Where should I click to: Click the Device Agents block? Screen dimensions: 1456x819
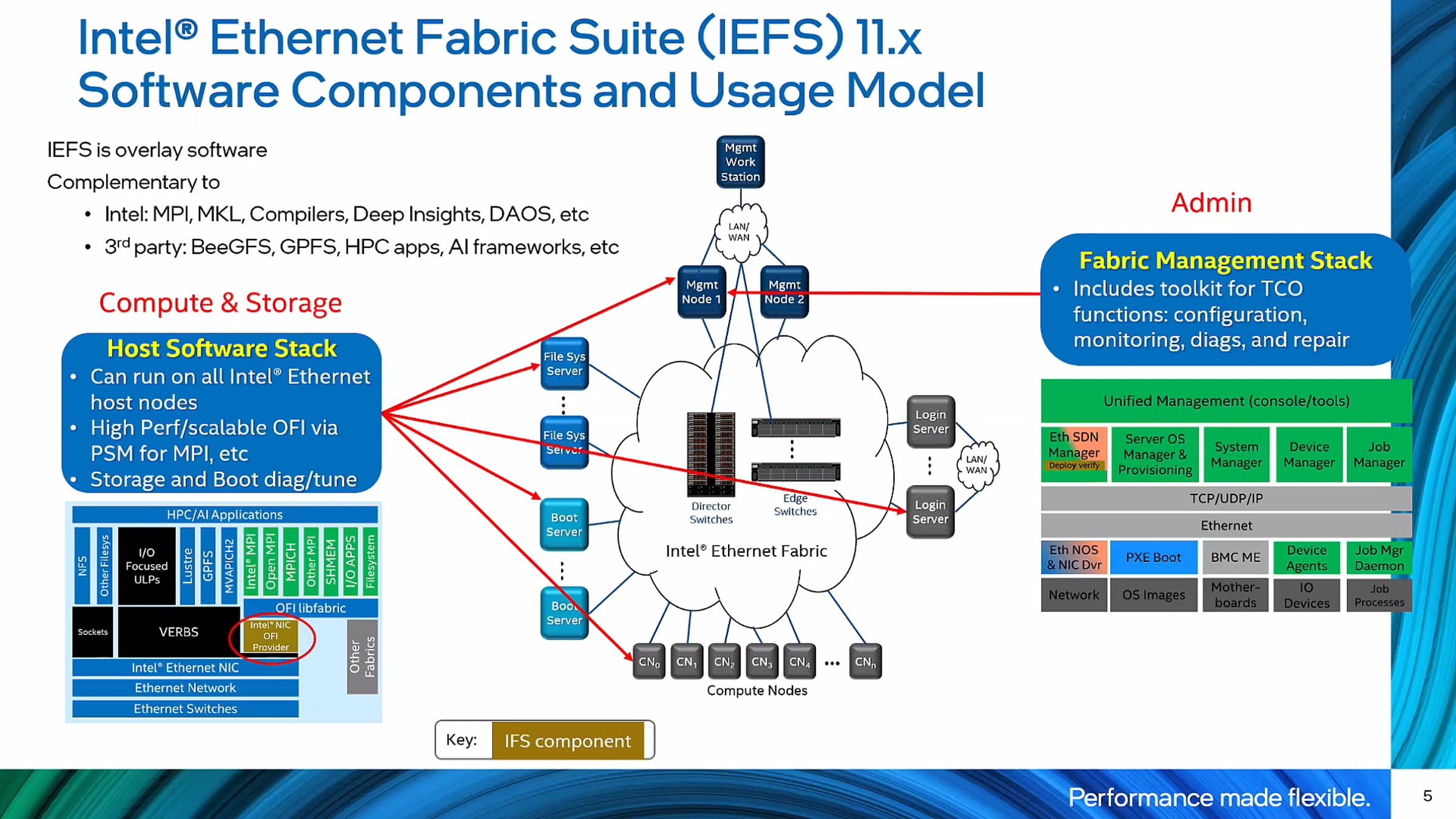1307,557
